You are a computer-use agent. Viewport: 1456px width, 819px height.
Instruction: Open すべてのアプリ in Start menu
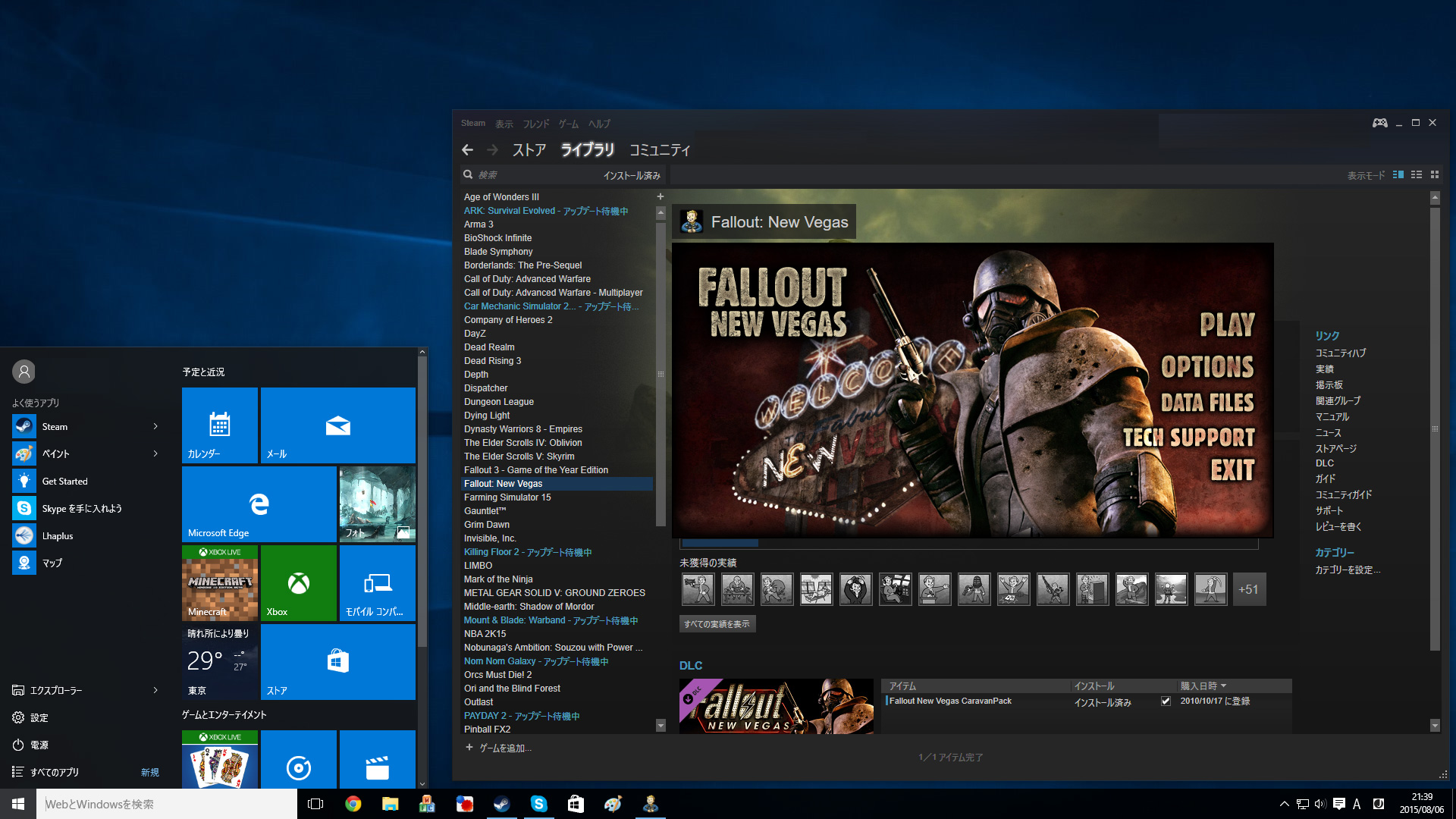(x=55, y=772)
